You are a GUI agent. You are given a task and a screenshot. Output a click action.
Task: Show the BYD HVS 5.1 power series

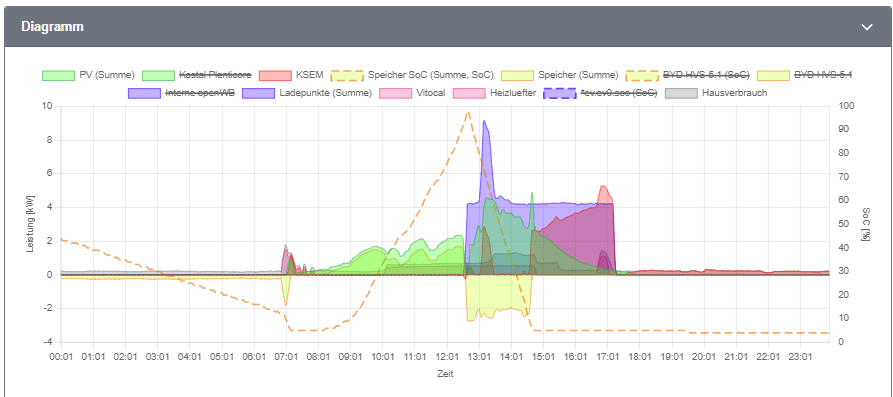coord(805,75)
